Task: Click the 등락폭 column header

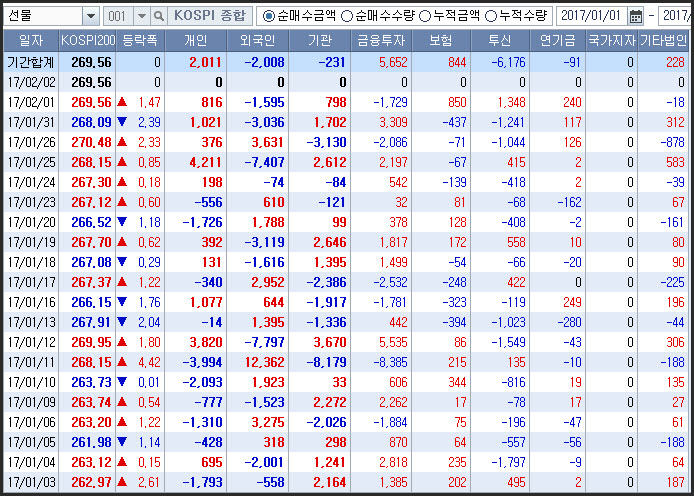Action: point(140,41)
